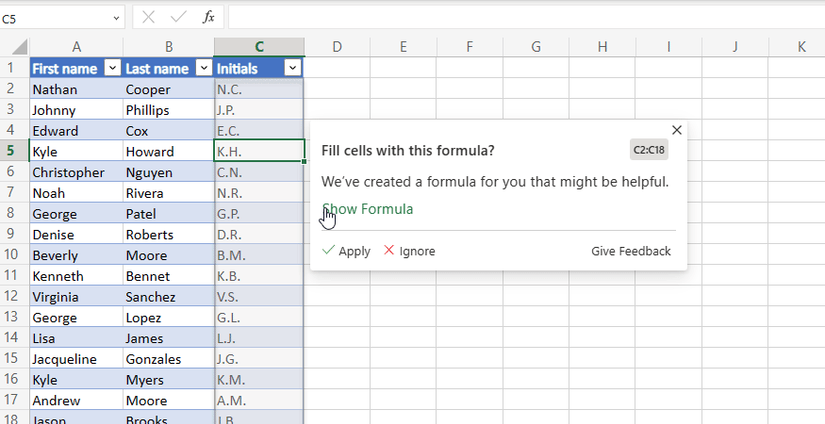Image resolution: width=825 pixels, height=424 pixels.
Task: Select cell containing Denise
Action: (x=76, y=234)
